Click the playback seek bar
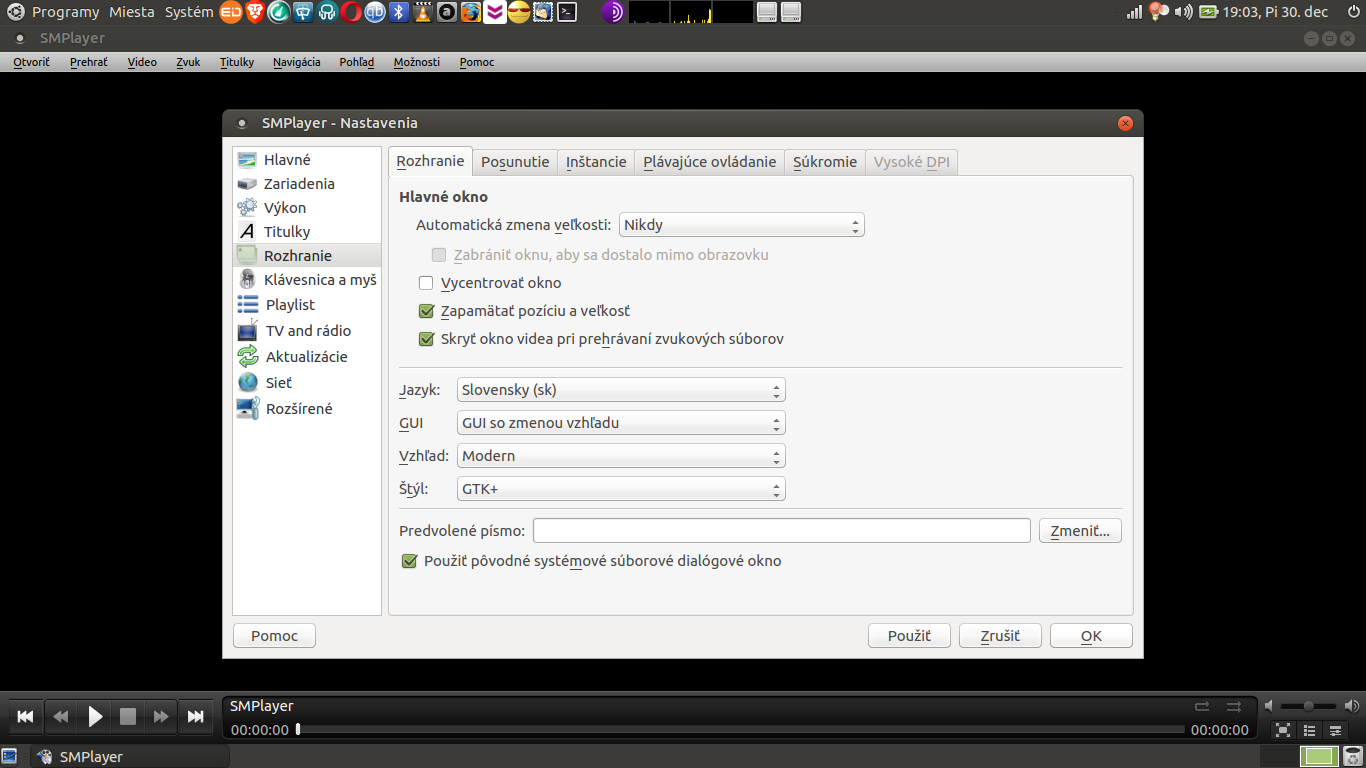The width and height of the screenshot is (1366, 768). pos(740,730)
